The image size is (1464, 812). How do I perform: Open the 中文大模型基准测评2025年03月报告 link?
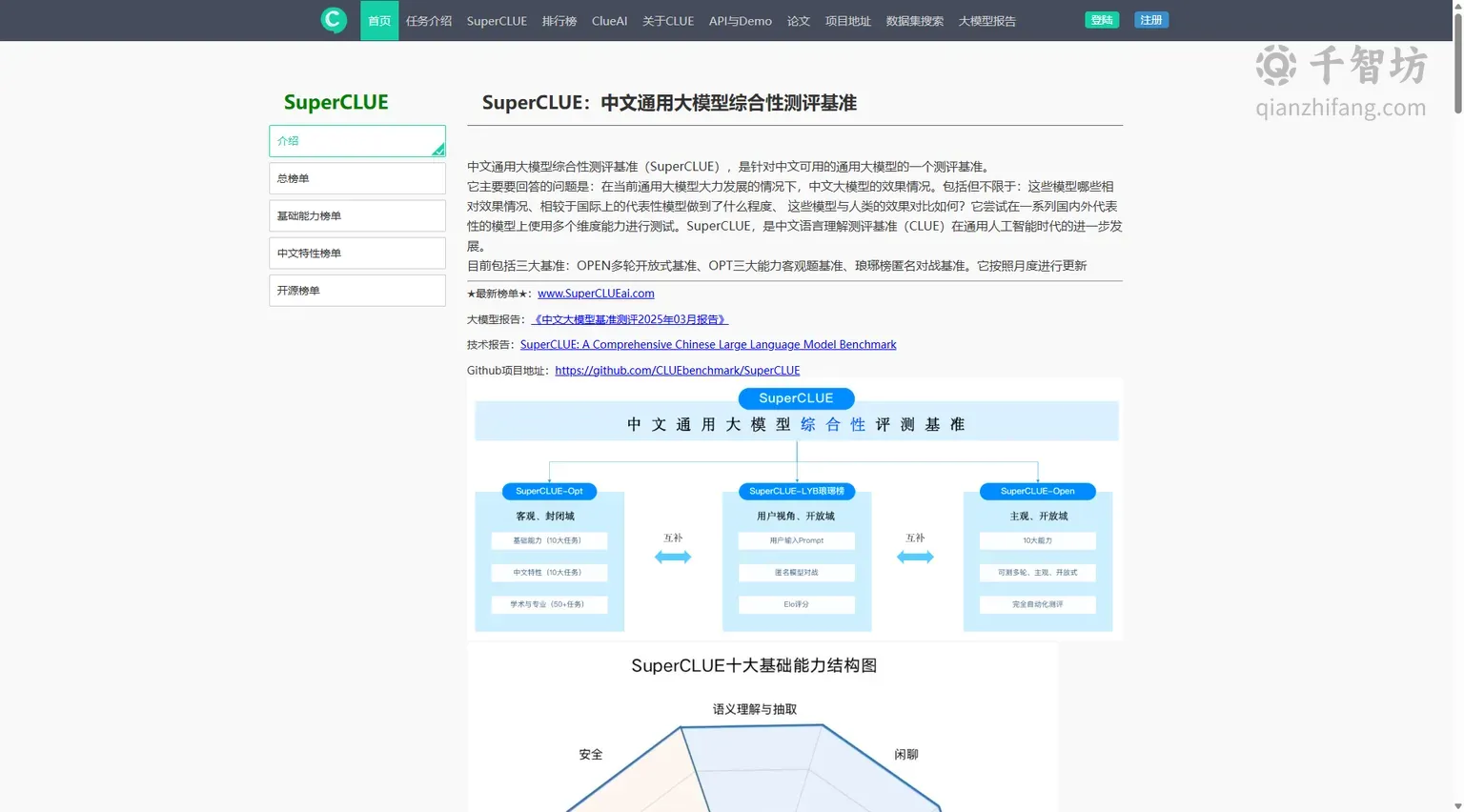630,319
